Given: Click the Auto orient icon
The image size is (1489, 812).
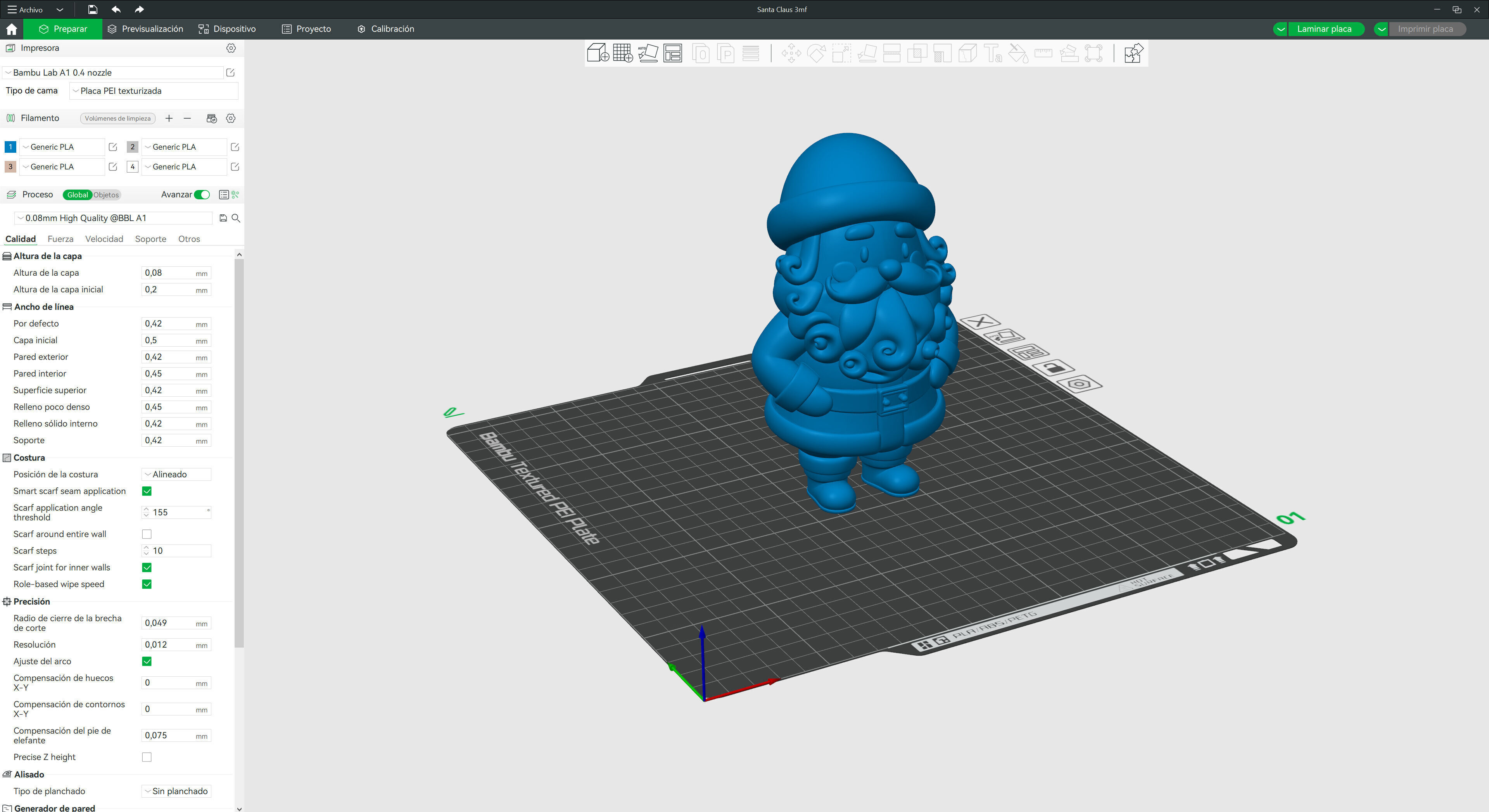Looking at the screenshot, I should tap(648, 53).
